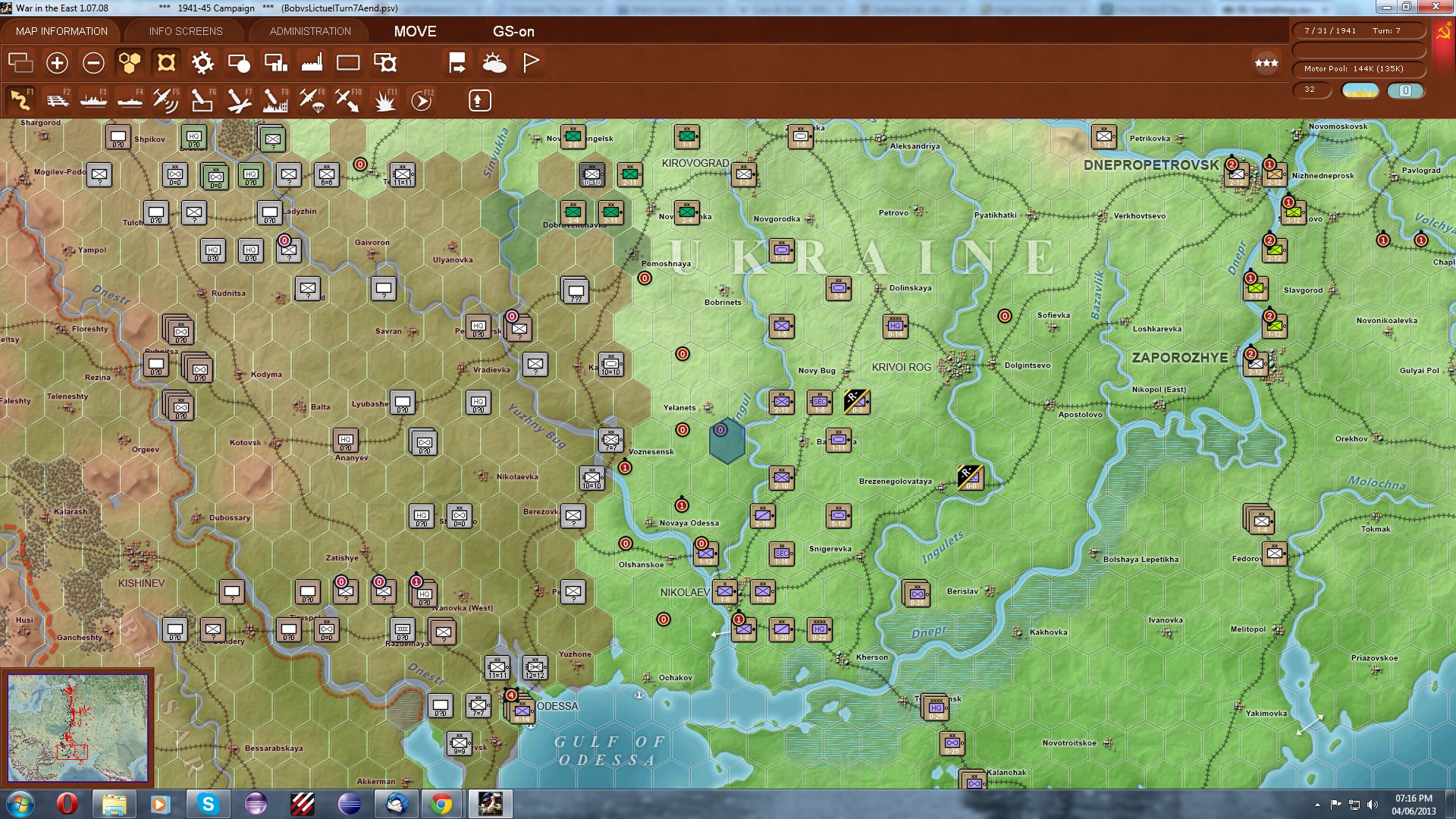
Task: Click the light blue 0 indicator pill
Action: (x=1405, y=90)
